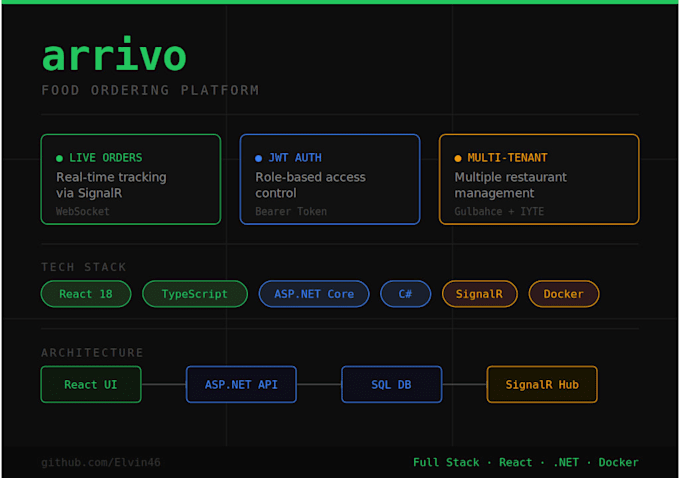Viewport: 680px width, 478px height.
Task: Click the ASP.NET API architecture box
Action: pos(241,384)
